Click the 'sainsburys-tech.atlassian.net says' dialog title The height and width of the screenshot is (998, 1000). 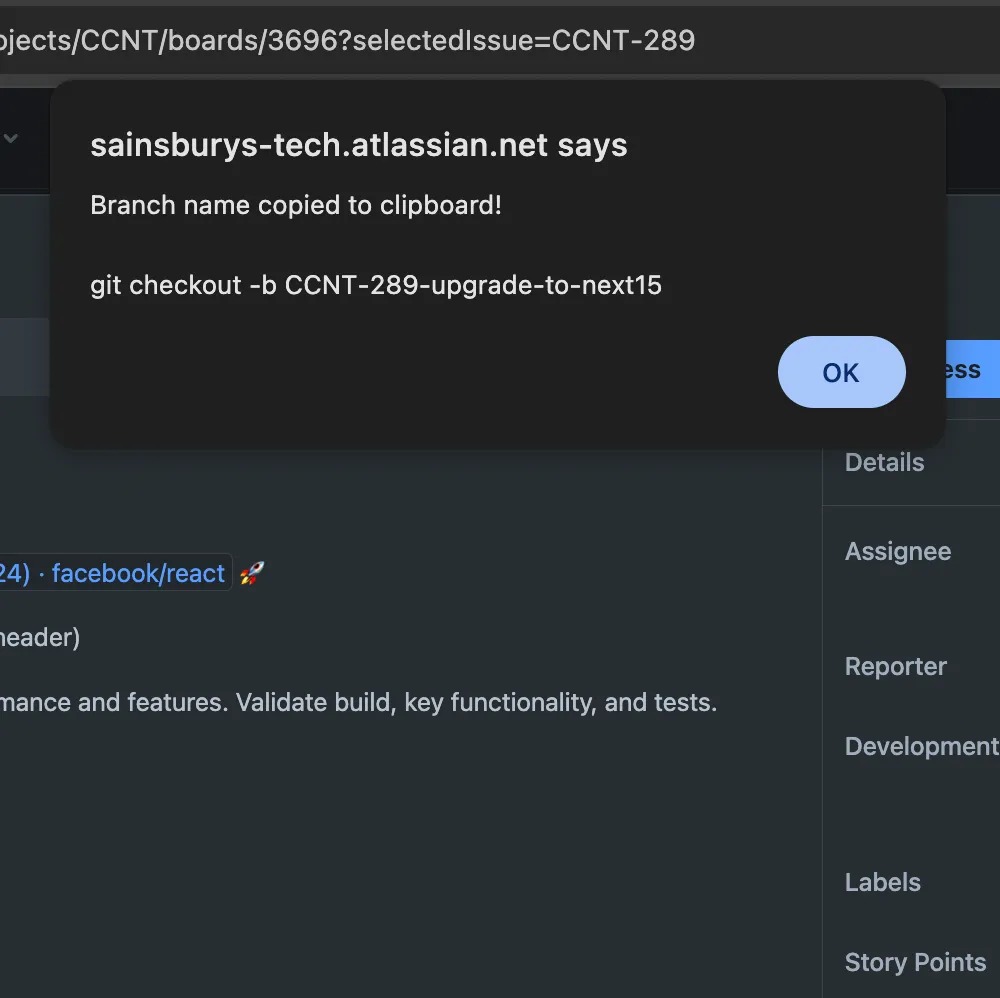pyautogui.click(x=358, y=145)
